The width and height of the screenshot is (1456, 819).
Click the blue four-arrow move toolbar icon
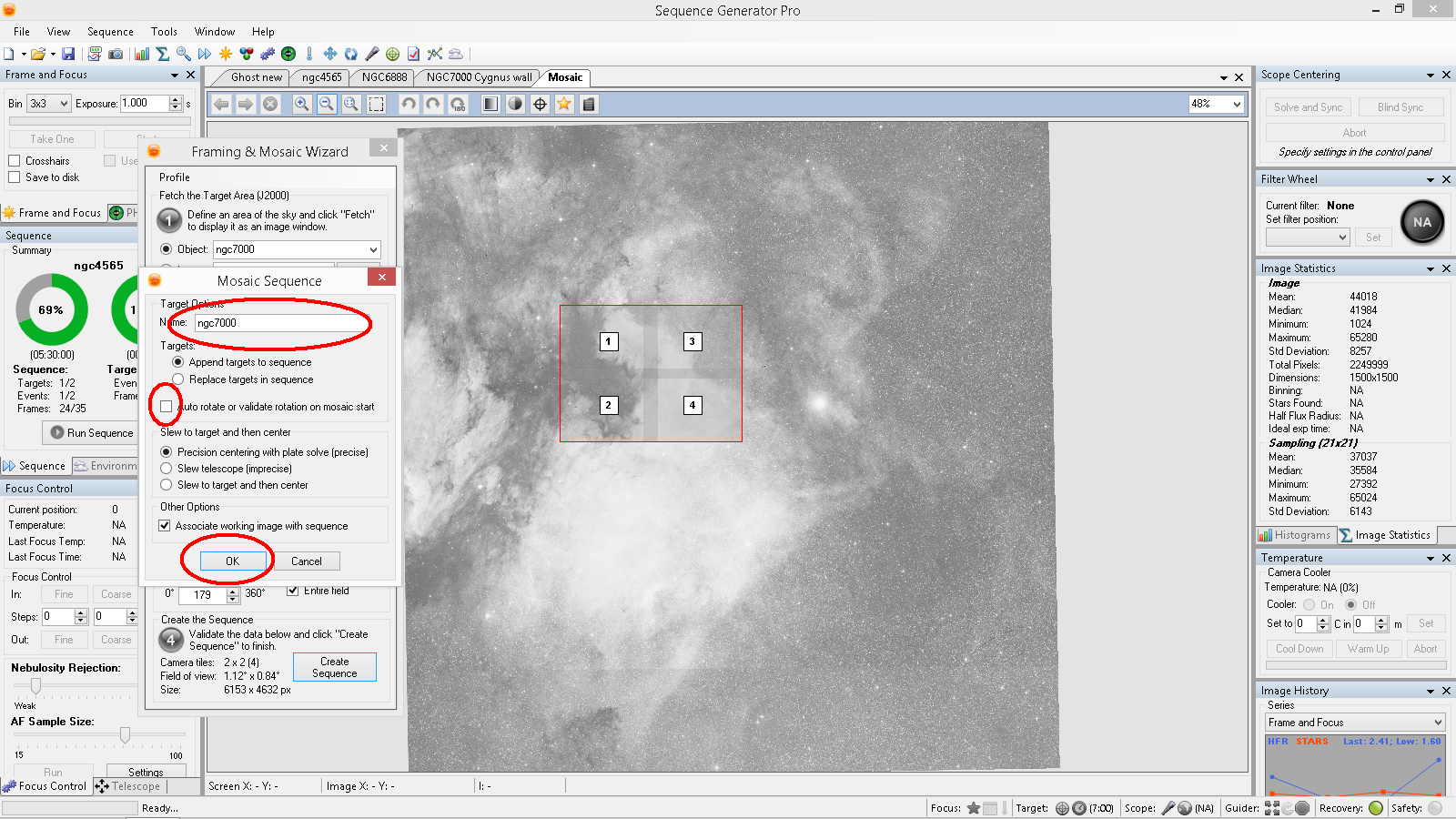pyautogui.click(x=330, y=54)
